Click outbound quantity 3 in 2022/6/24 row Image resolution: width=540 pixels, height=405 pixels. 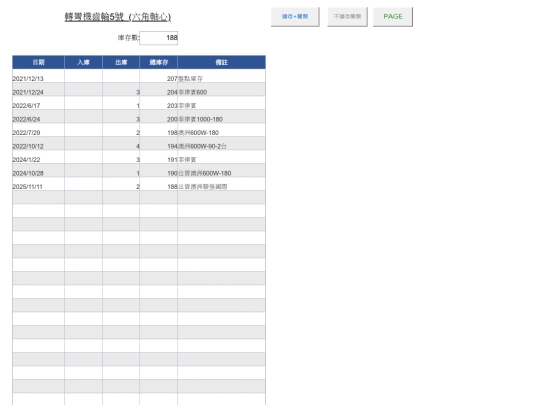pyautogui.click(x=121, y=116)
